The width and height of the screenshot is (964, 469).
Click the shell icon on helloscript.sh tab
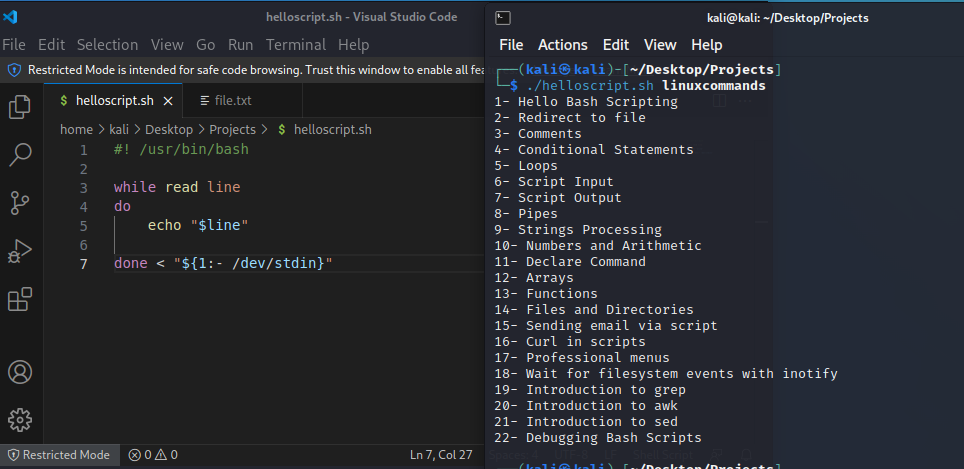(63, 101)
